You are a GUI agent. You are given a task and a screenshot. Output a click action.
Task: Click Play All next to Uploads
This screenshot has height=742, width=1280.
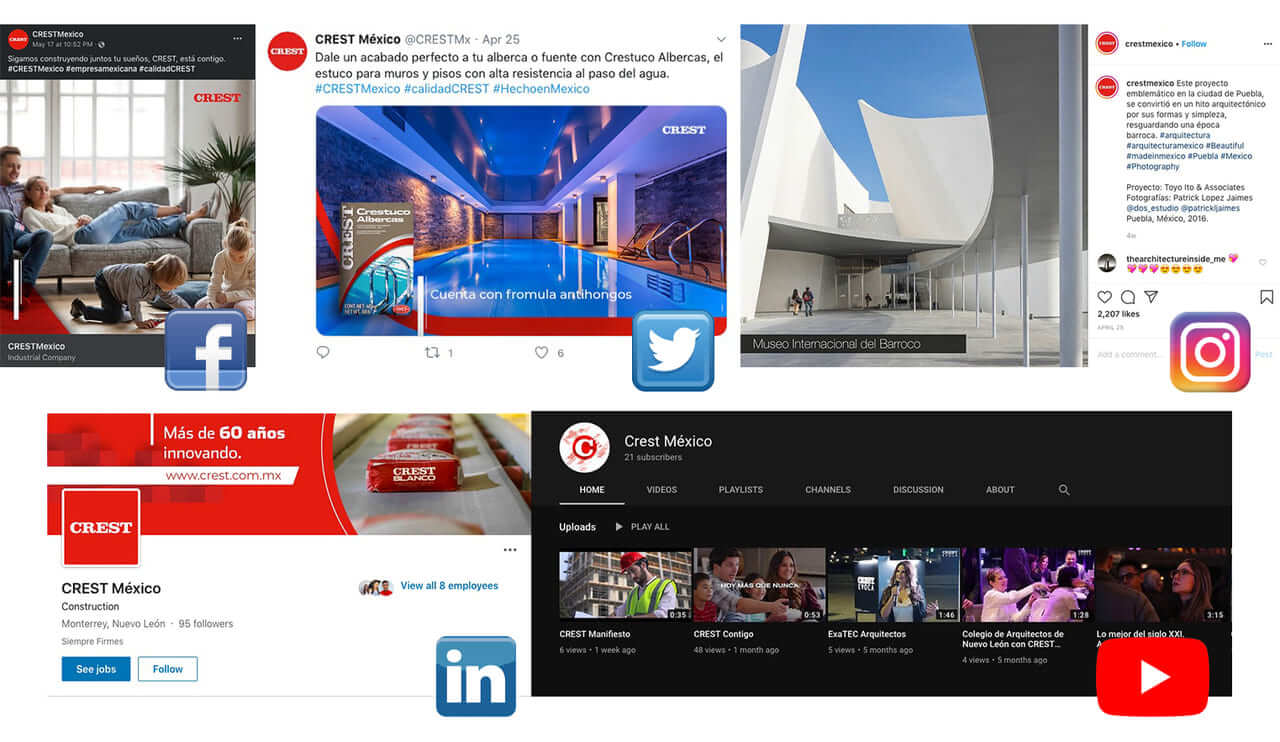(x=642, y=527)
